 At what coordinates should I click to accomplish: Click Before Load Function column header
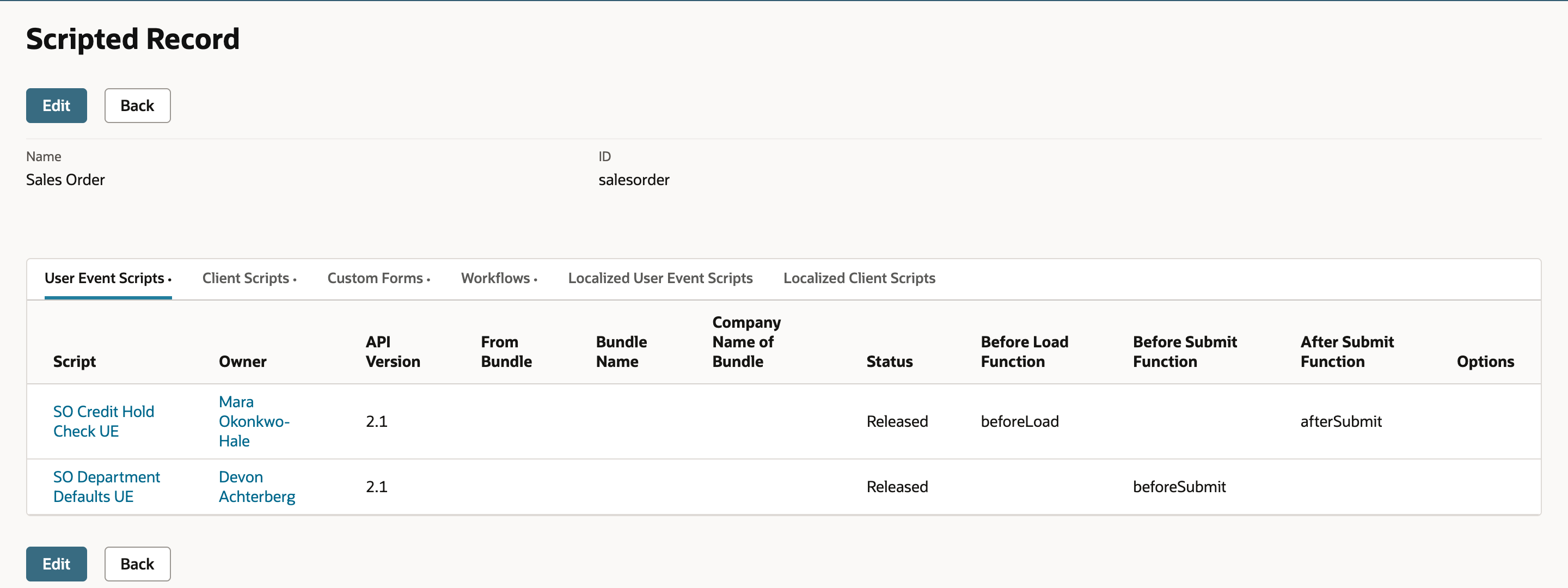(1025, 352)
